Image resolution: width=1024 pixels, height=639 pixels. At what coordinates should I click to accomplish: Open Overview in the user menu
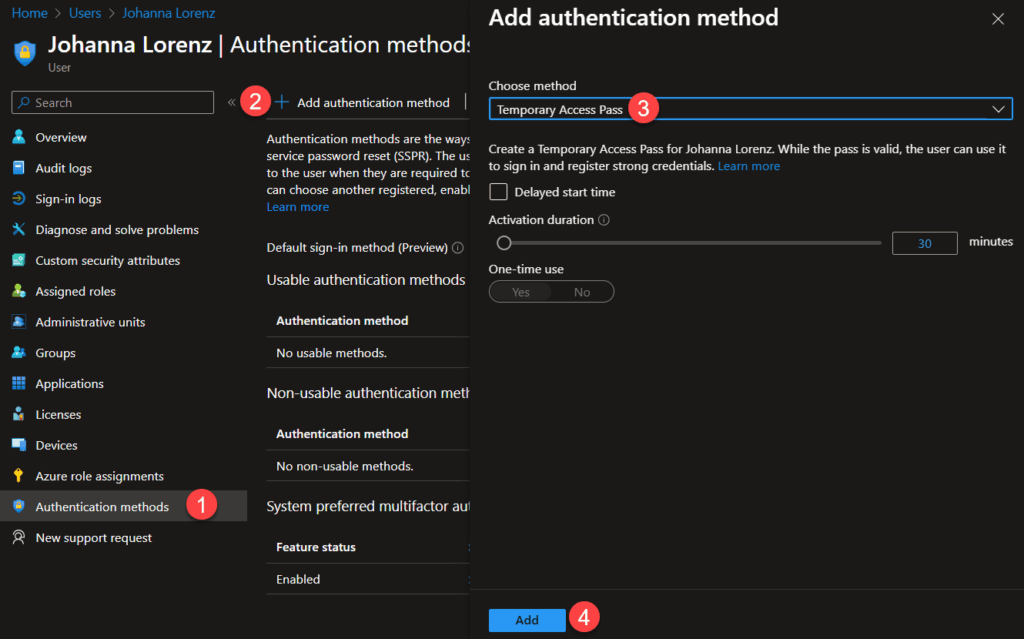click(x=61, y=137)
